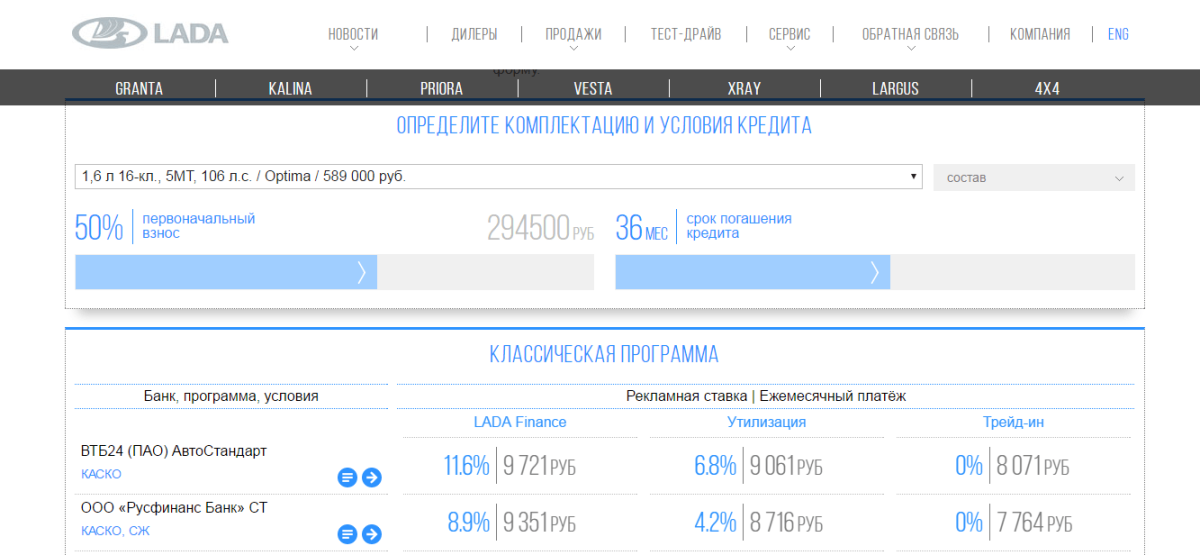This screenshot has height=555, width=1200.
Task: Switch language to ENG
Action: click(1118, 34)
